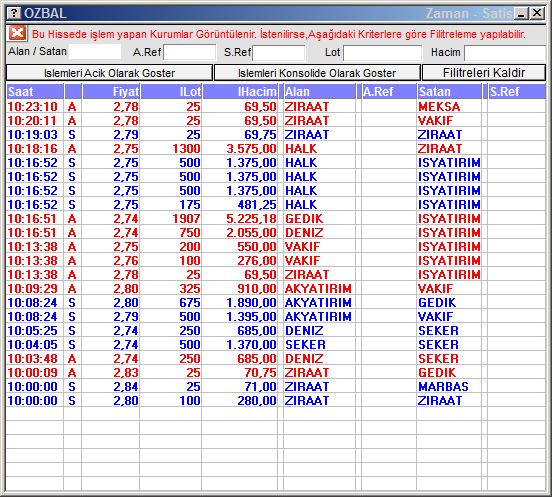Click the 550,00 volume cell
Image resolution: width=552 pixels, height=497 pixels.
click(257, 247)
